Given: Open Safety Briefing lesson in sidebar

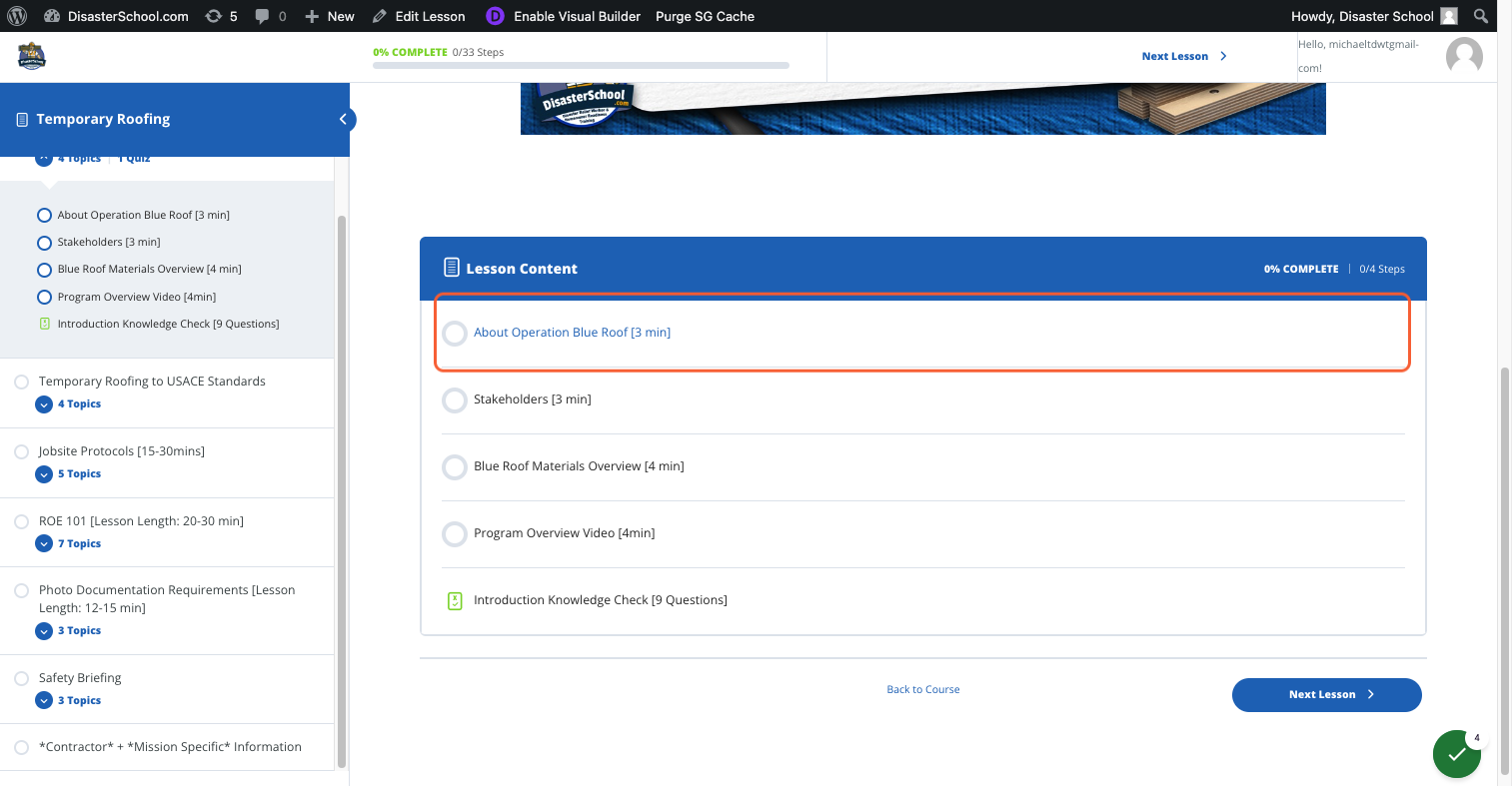Looking at the screenshot, I should [80, 678].
